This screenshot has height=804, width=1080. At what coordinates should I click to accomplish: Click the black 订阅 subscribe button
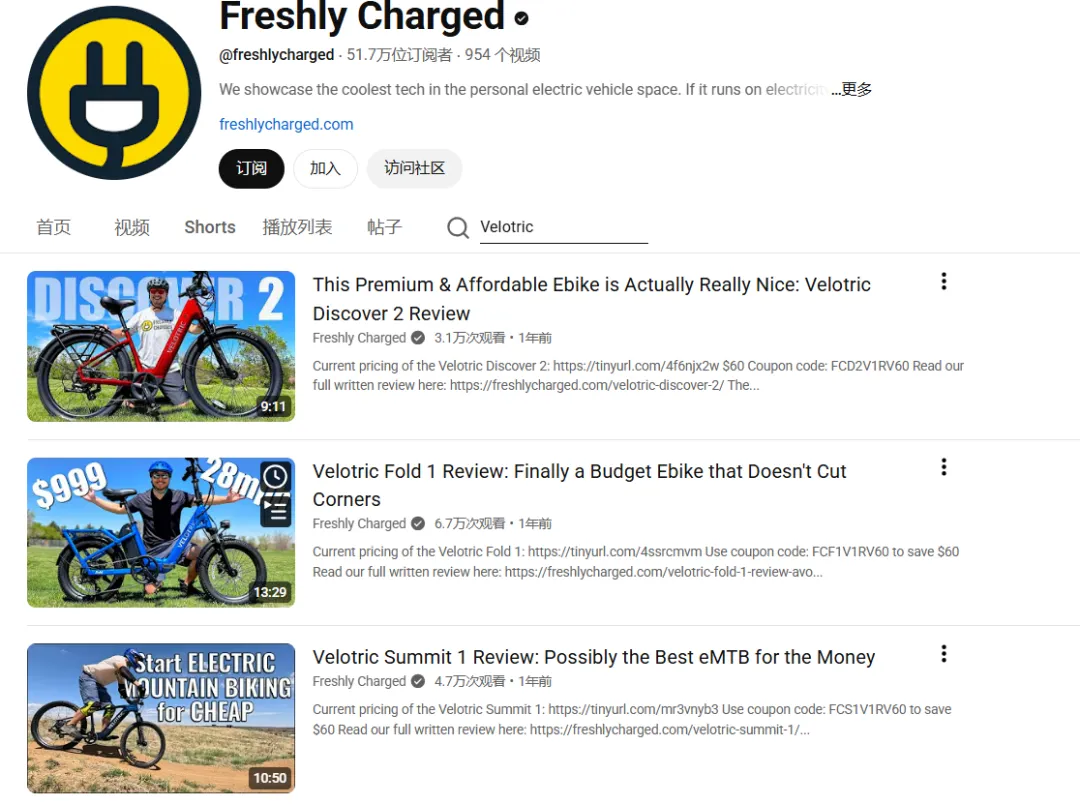coord(251,169)
